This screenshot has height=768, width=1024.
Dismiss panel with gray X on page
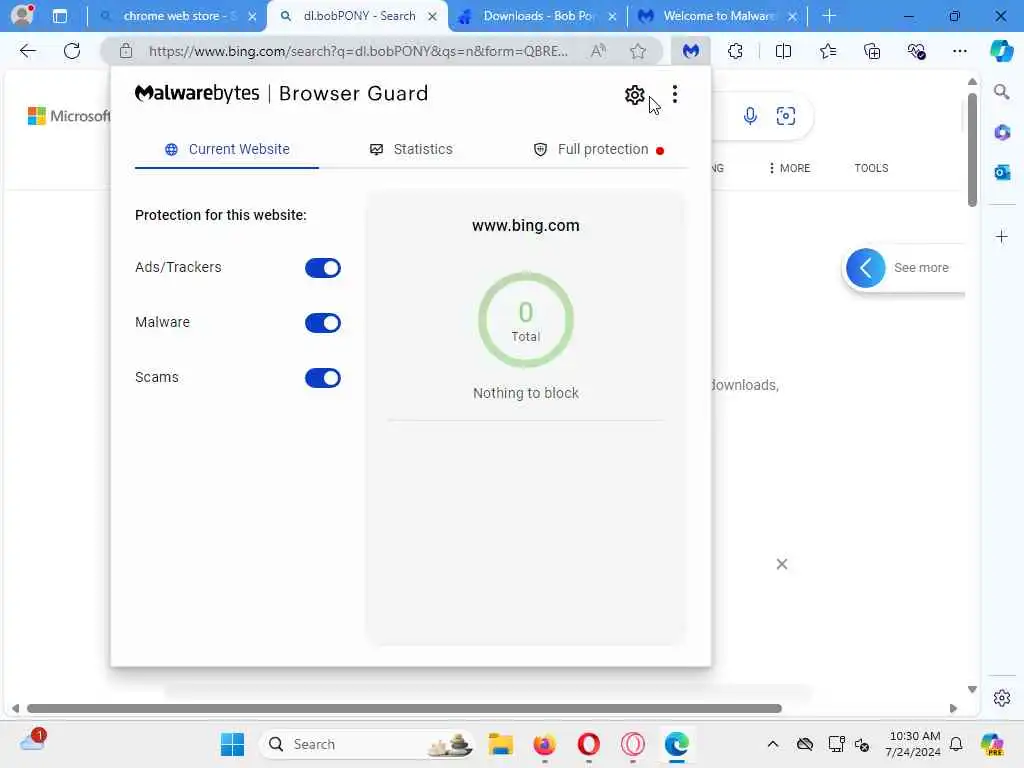[x=782, y=564]
